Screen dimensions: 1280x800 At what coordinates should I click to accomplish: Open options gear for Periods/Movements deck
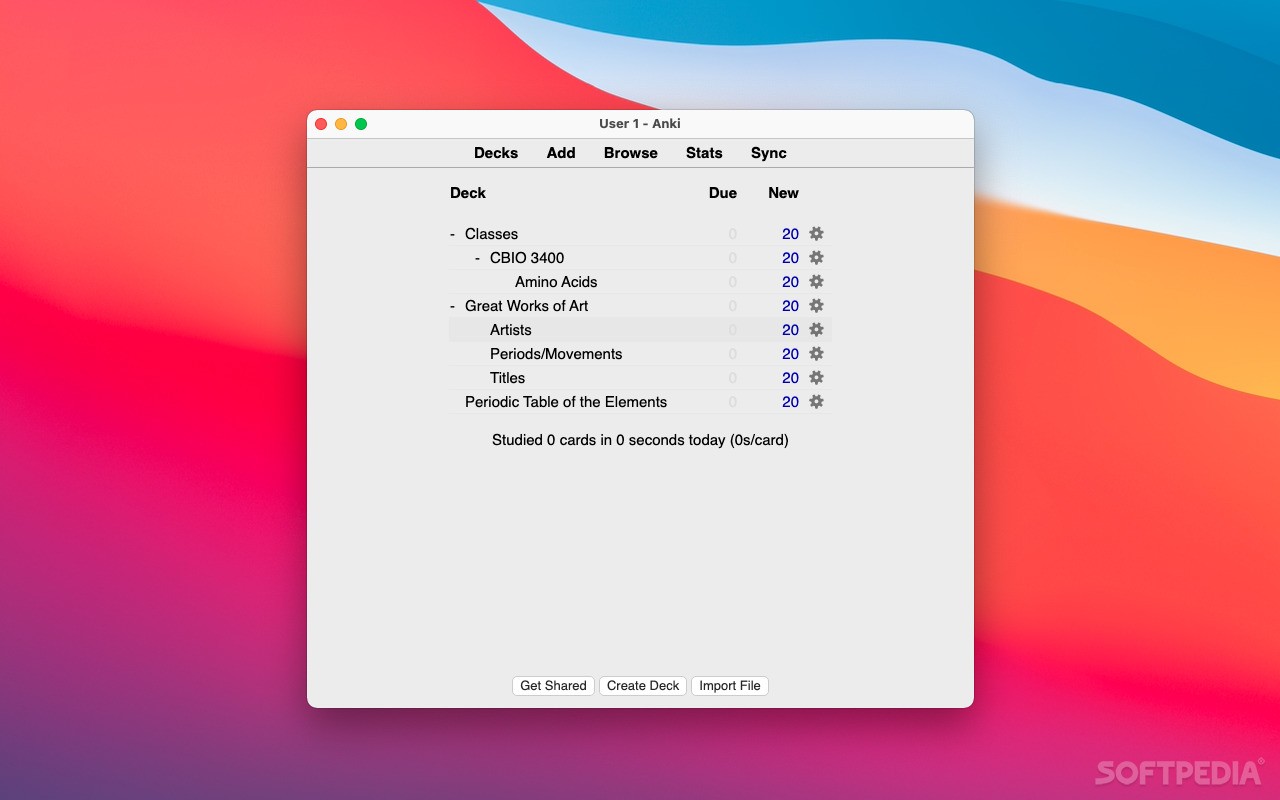click(x=816, y=353)
